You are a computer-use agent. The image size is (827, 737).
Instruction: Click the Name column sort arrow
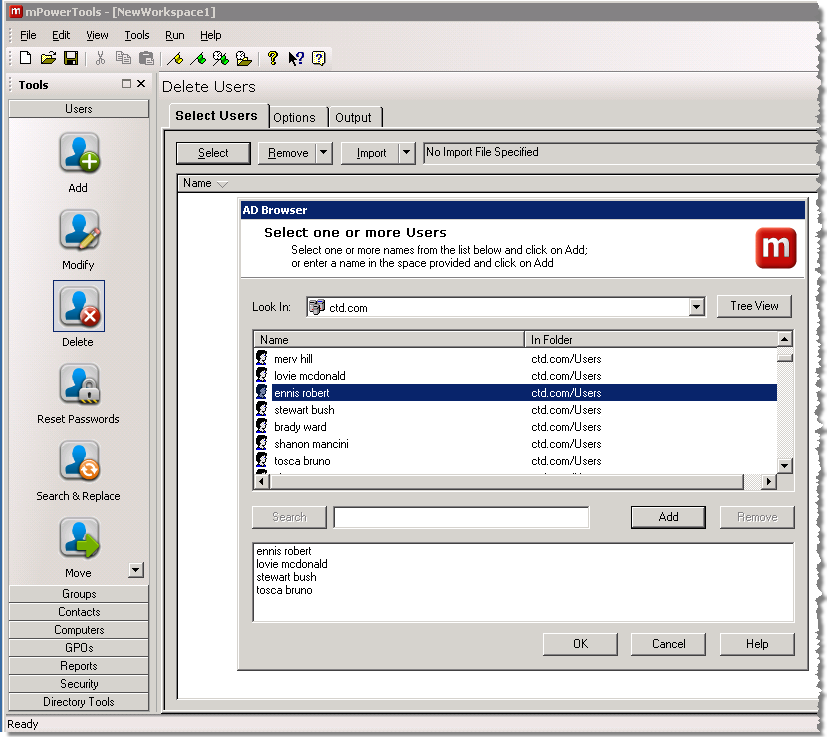pyautogui.click(x=223, y=184)
